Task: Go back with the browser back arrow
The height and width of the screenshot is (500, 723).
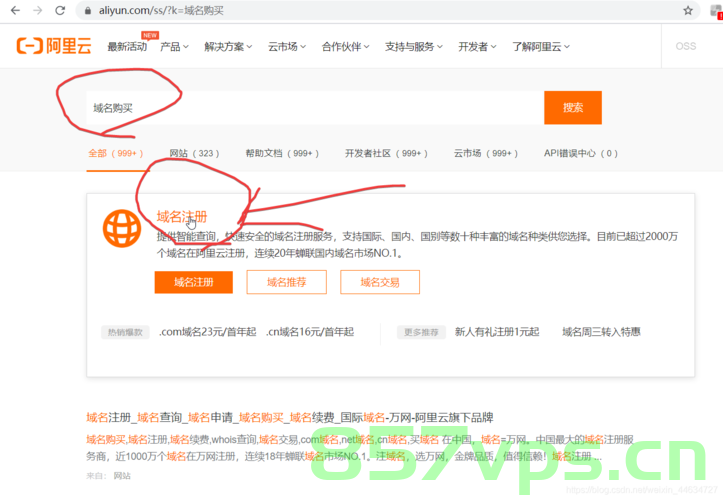Action: tap(15, 11)
